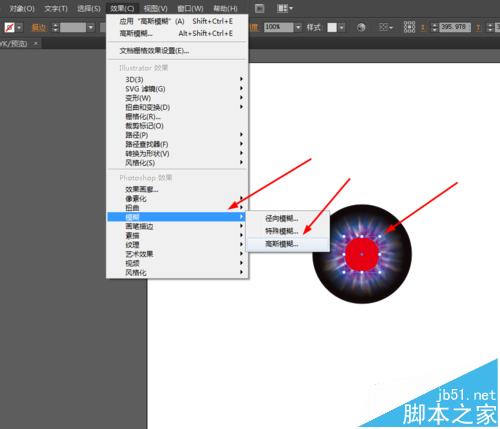Click the stroke weight input field
This screenshot has width=500, height=429.
73,27
